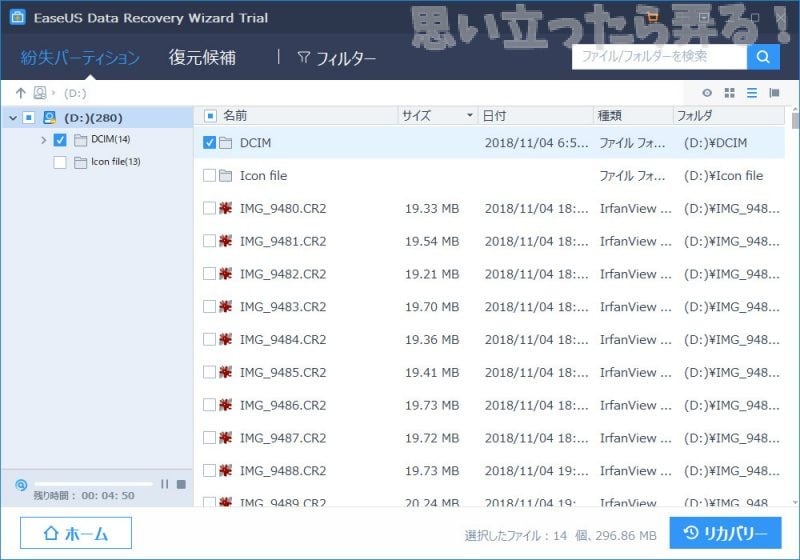Click the Icon file folder icon in list
800x560 pixels.
tap(226, 175)
